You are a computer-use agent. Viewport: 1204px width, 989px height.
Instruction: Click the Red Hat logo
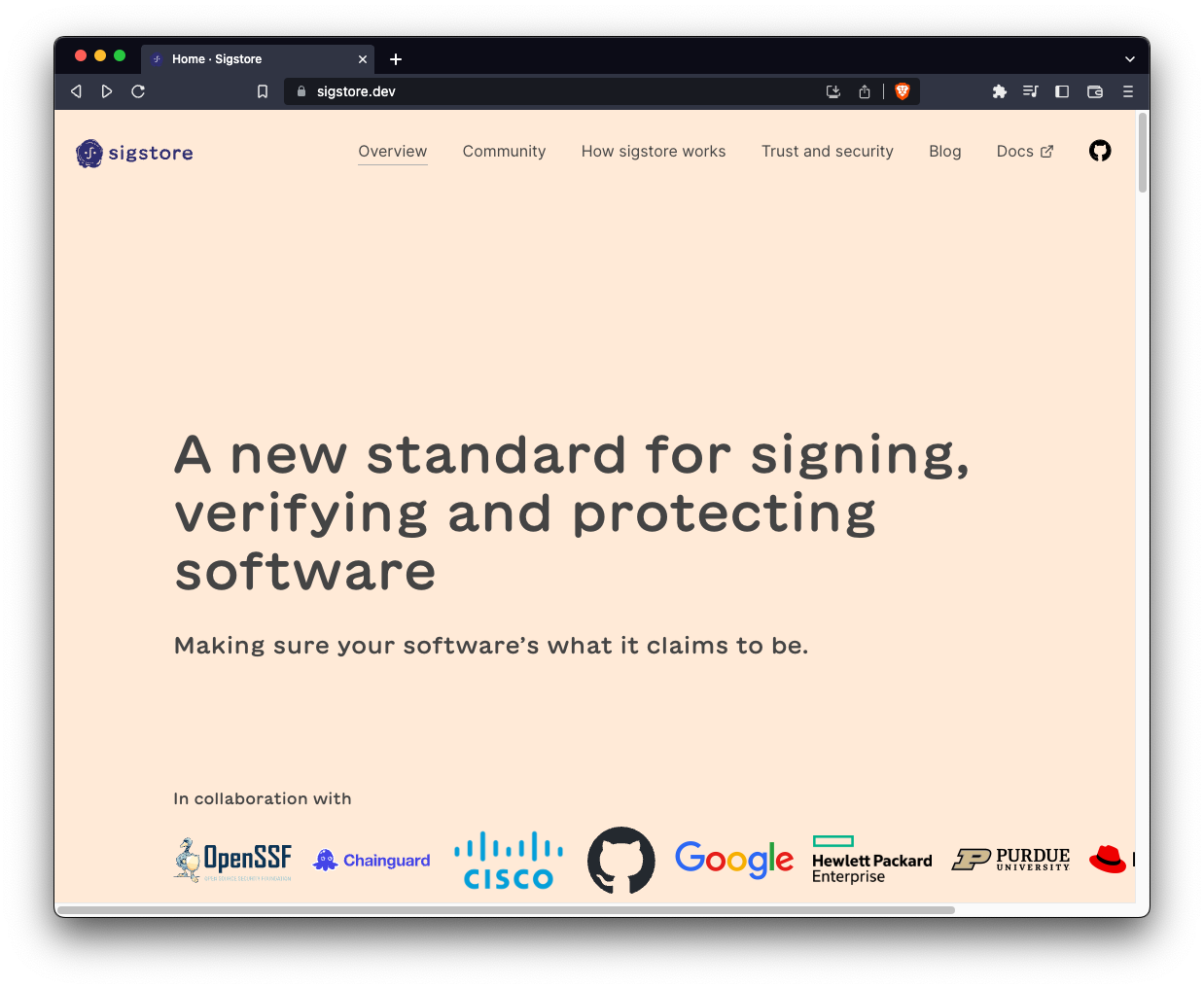1112,860
